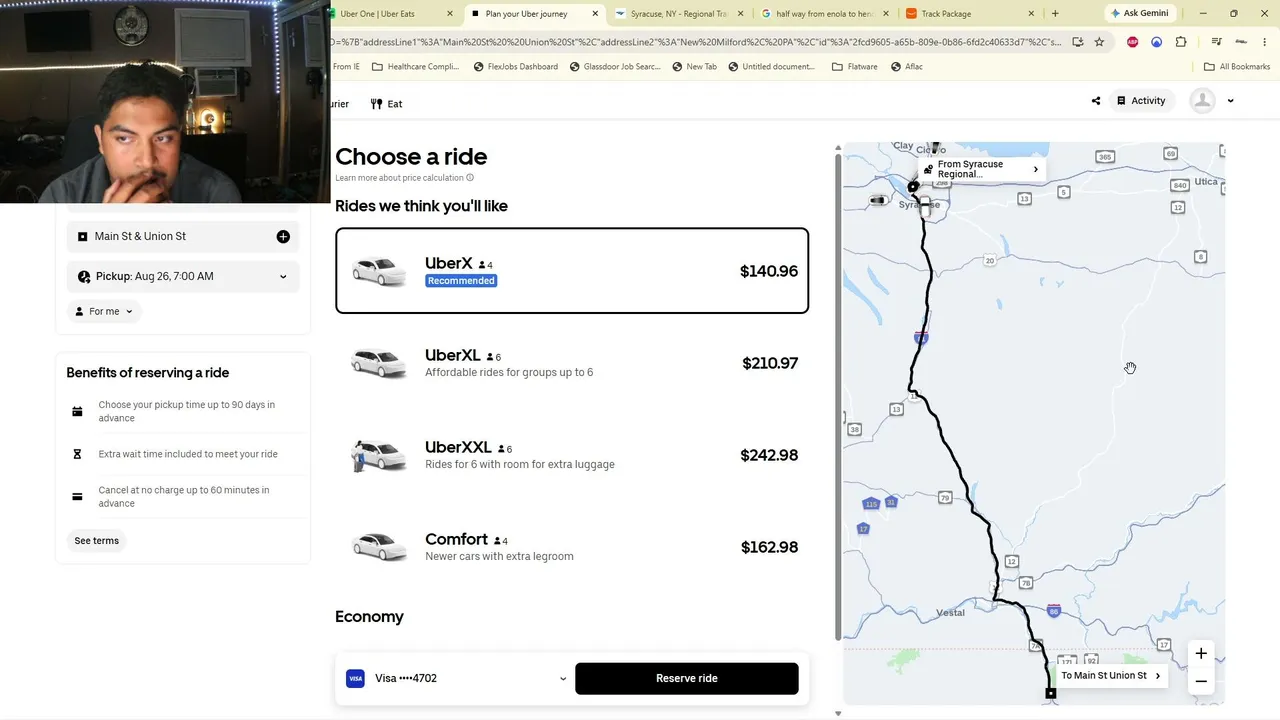
Task: Open the Chrome extensions puzzle icon
Action: 1181,42
